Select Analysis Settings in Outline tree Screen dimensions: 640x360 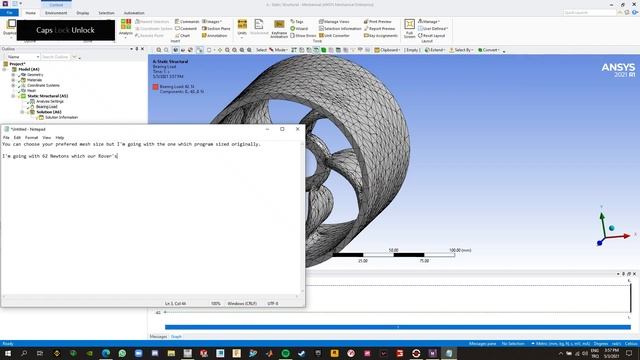(x=50, y=101)
